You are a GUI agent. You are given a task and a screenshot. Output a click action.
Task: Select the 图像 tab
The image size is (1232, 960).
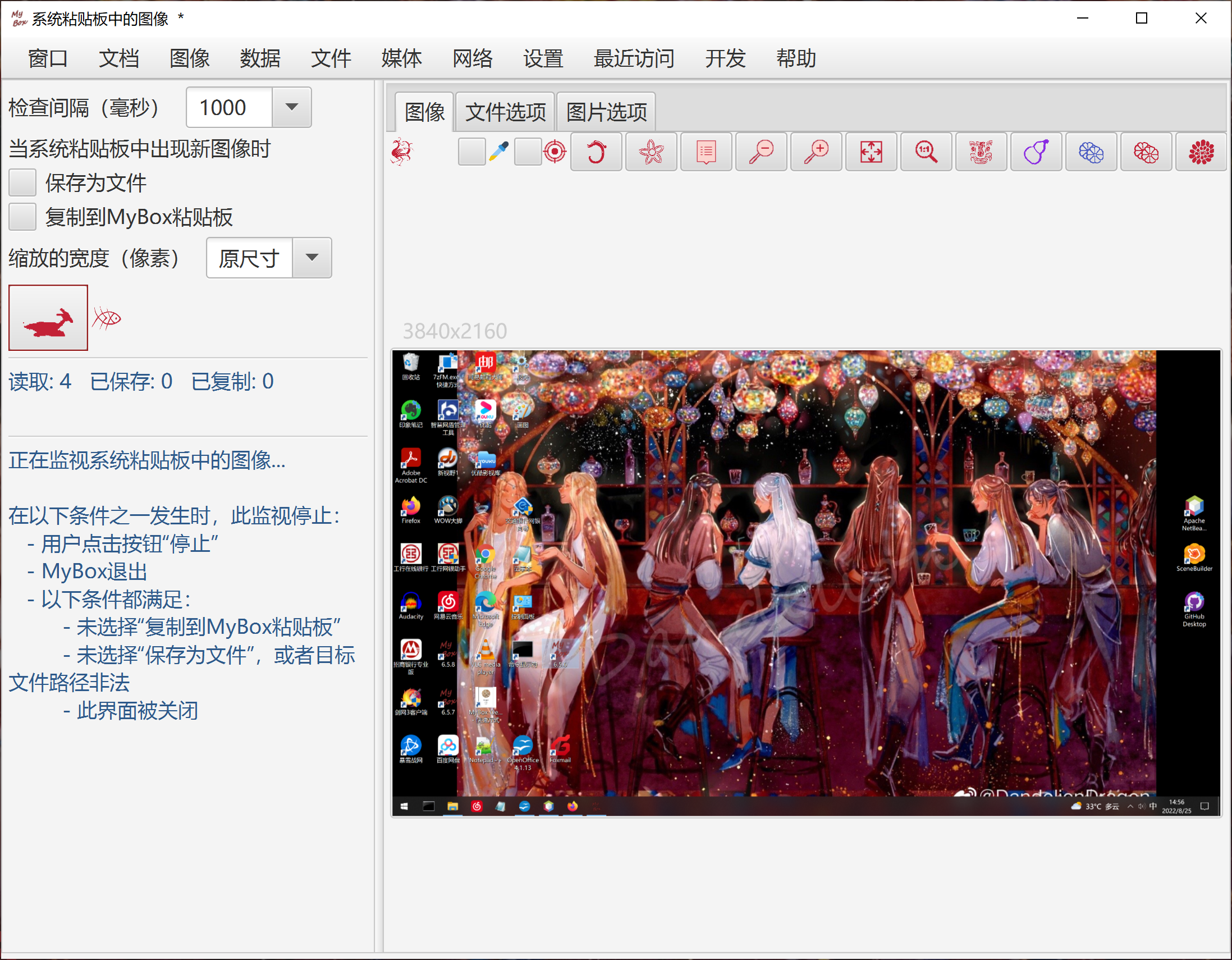click(424, 112)
